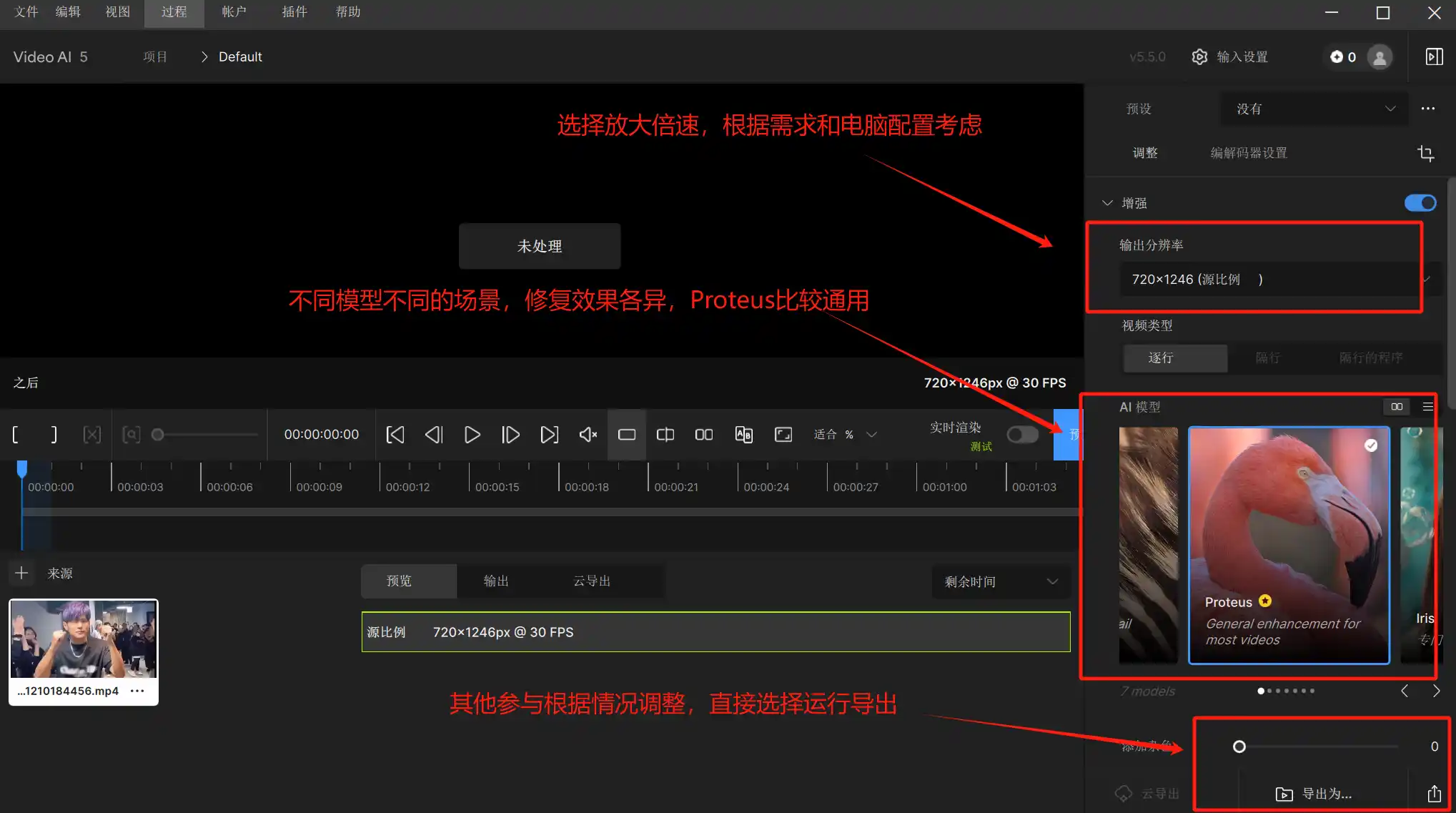Click the 00:00:12 timeline marker

pyautogui.click(x=407, y=487)
